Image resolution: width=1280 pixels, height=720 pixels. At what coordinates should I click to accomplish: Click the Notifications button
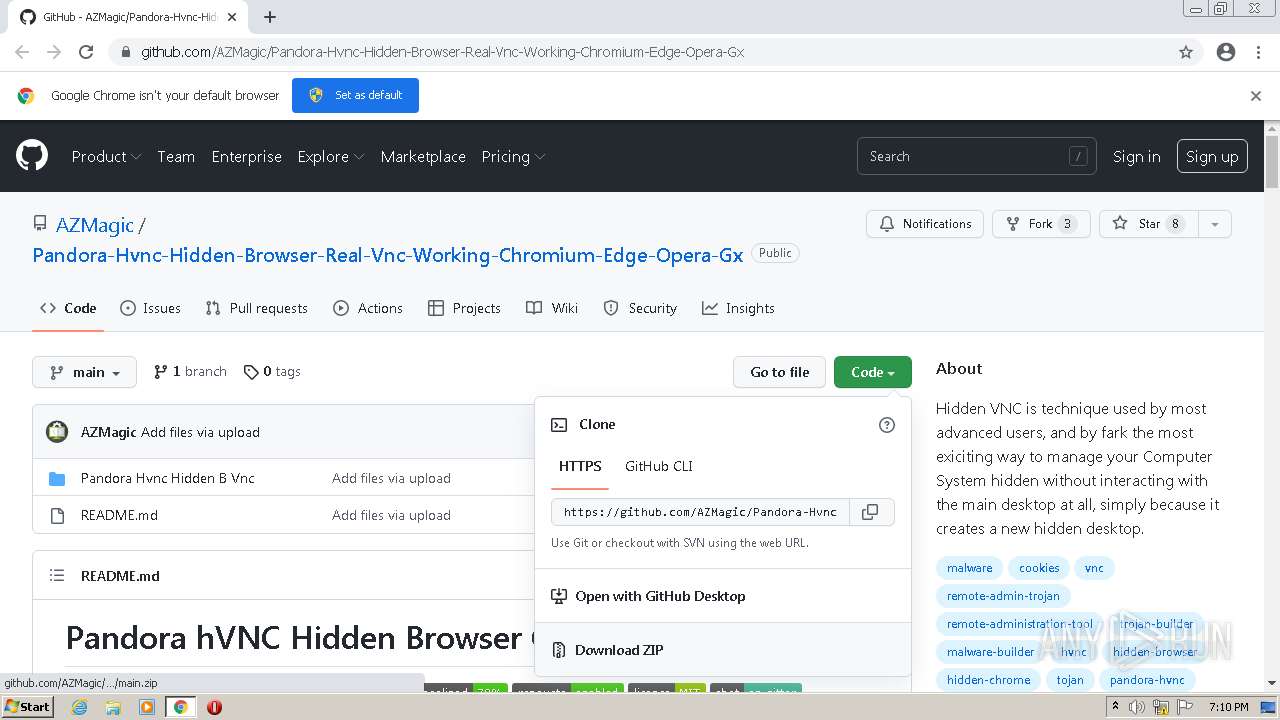pyautogui.click(x=925, y=224)
